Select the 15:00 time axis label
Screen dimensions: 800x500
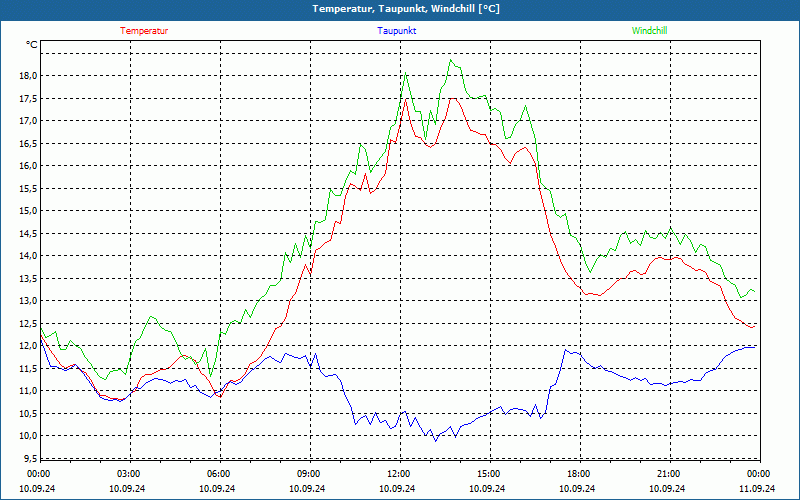click(488, 474)
